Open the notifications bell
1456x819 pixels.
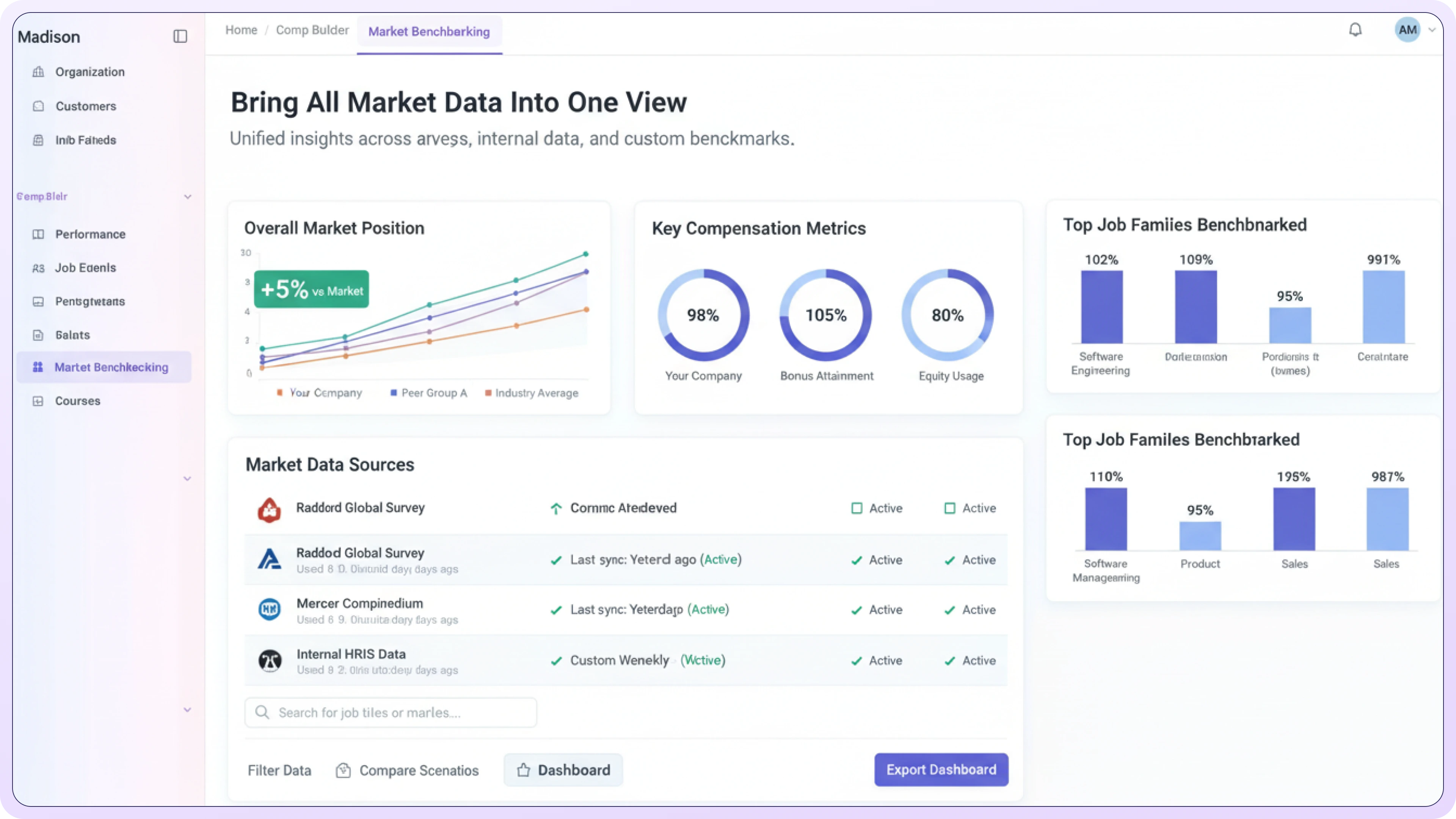[1355, 30]
